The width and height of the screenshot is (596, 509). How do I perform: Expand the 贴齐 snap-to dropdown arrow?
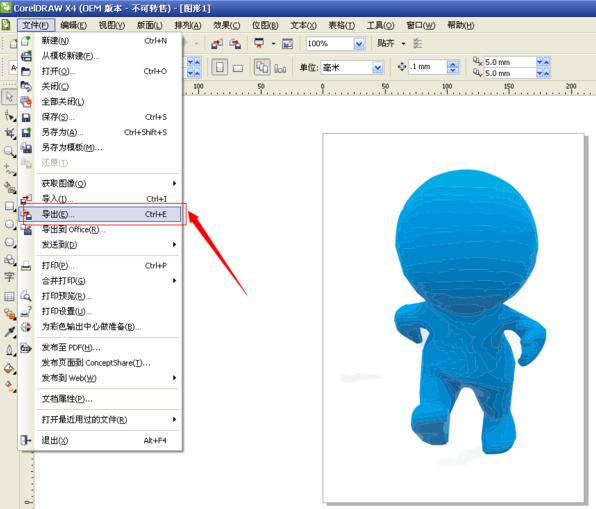(x=404, y=44)
